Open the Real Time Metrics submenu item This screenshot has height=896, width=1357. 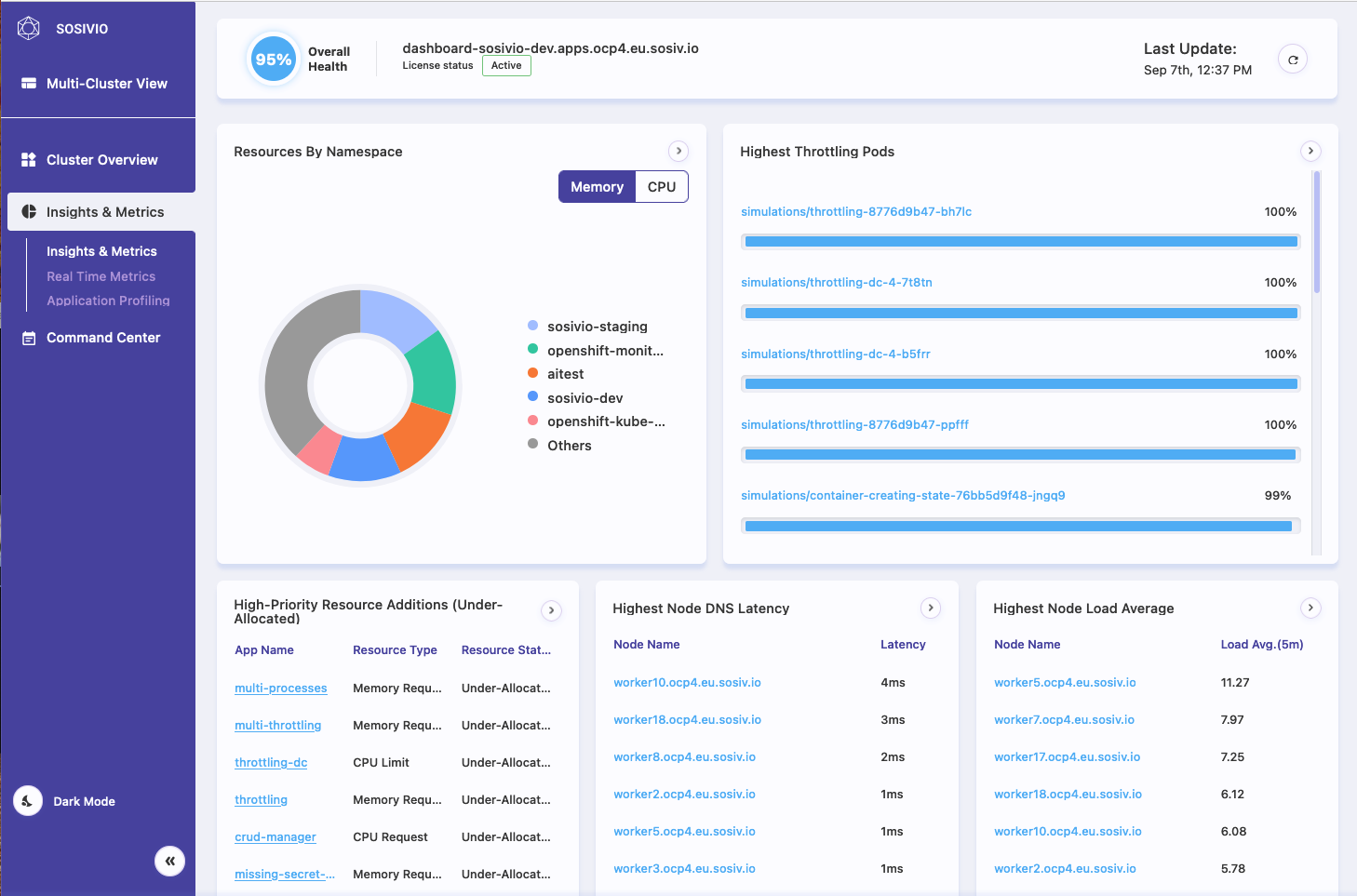(101, 276)
